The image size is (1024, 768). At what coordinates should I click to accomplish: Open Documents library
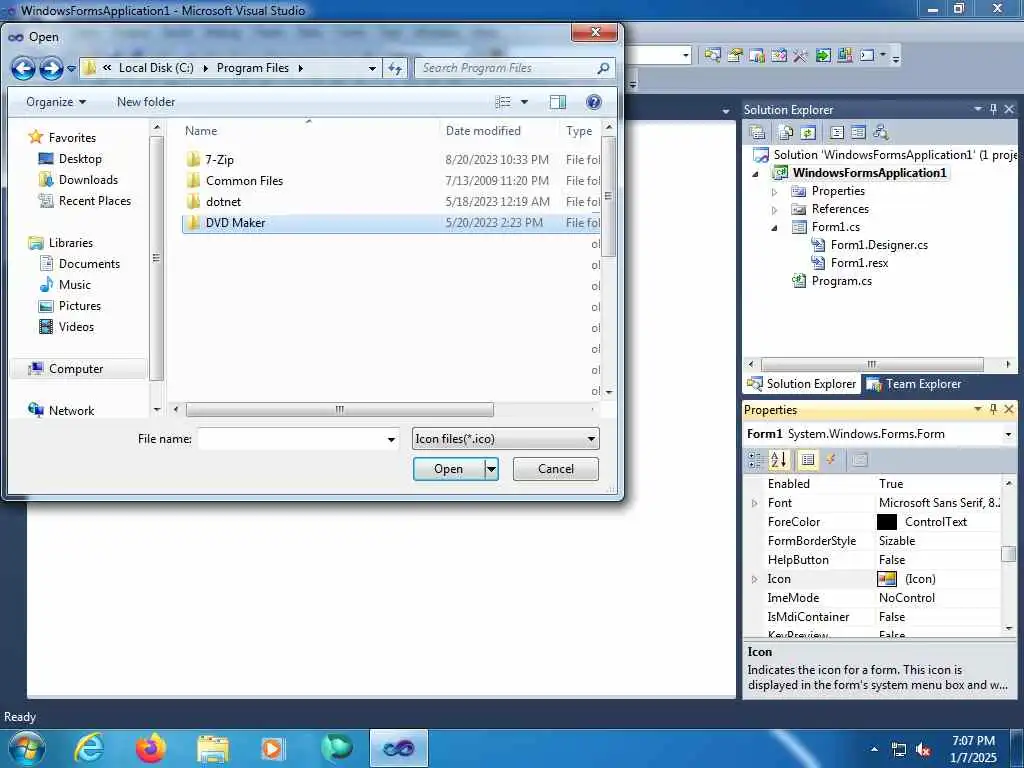click(x=89, y=264)
